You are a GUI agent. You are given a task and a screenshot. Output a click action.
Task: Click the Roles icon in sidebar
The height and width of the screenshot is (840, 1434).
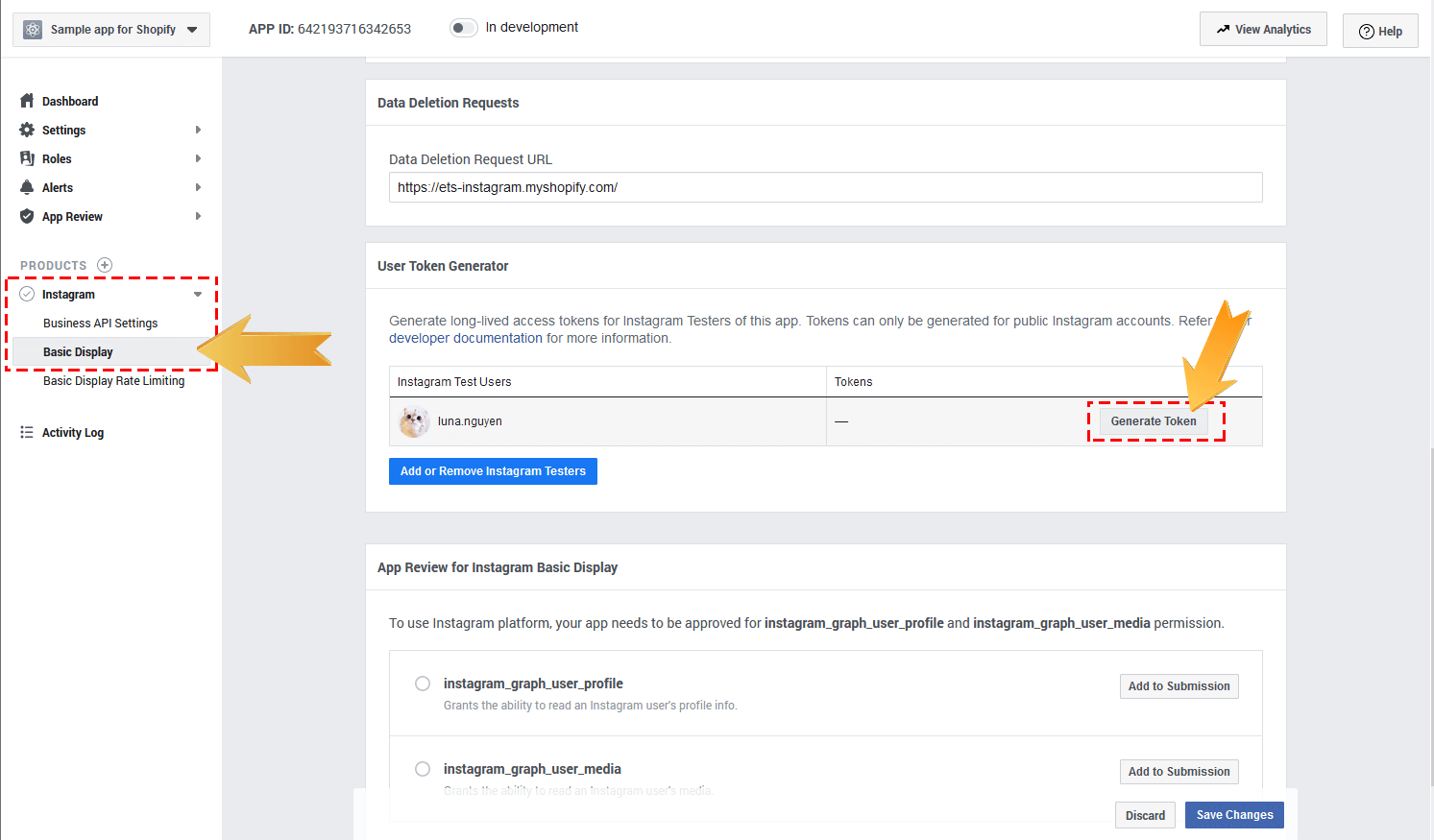(x=27, y=158)
